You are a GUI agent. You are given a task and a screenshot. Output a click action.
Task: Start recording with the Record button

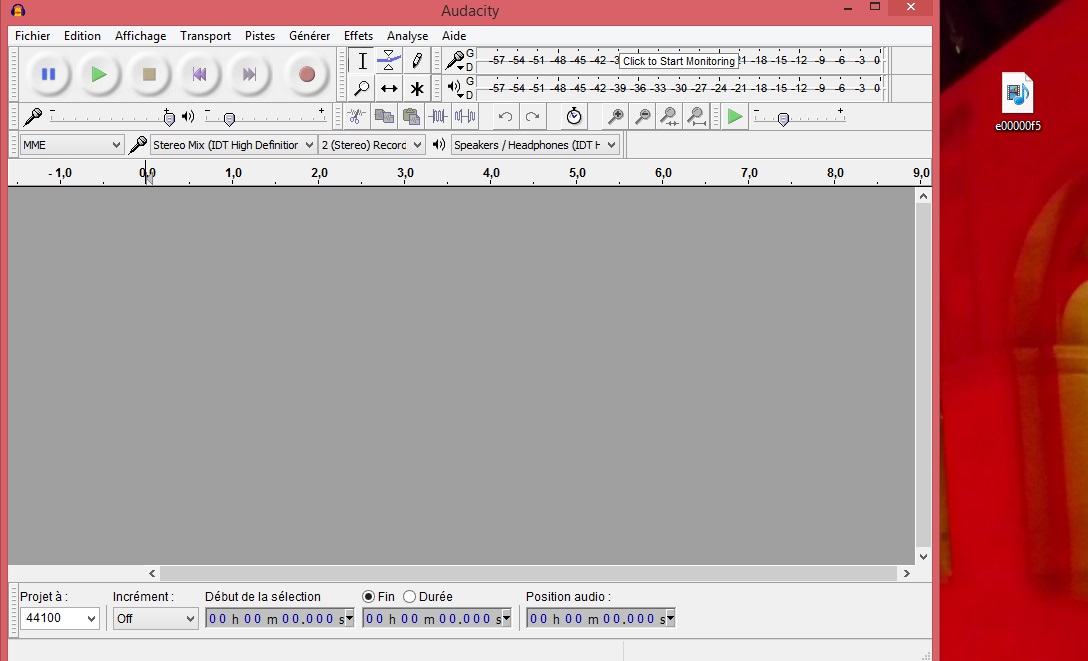(x=307, y=74)
